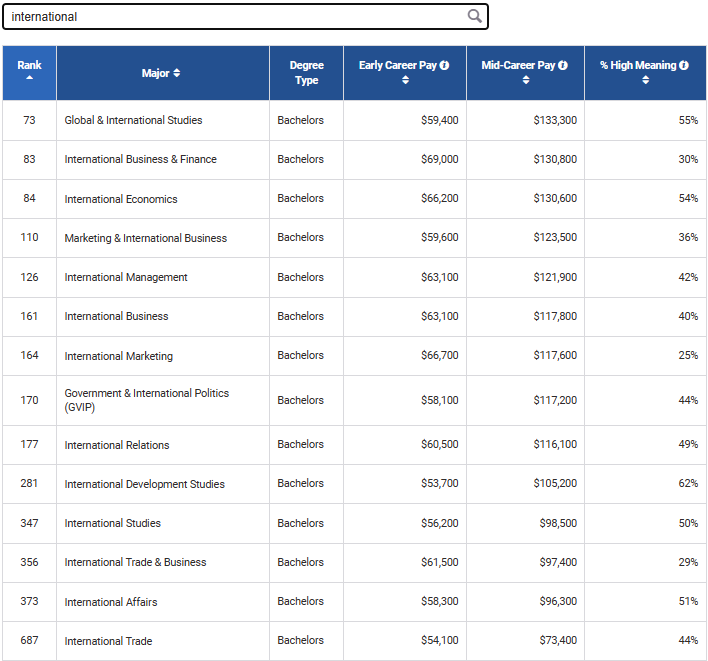Viewport: 708px width, 661px height.
Task: Click the Mid-Career Pay info icon
Action: point(563,65)
